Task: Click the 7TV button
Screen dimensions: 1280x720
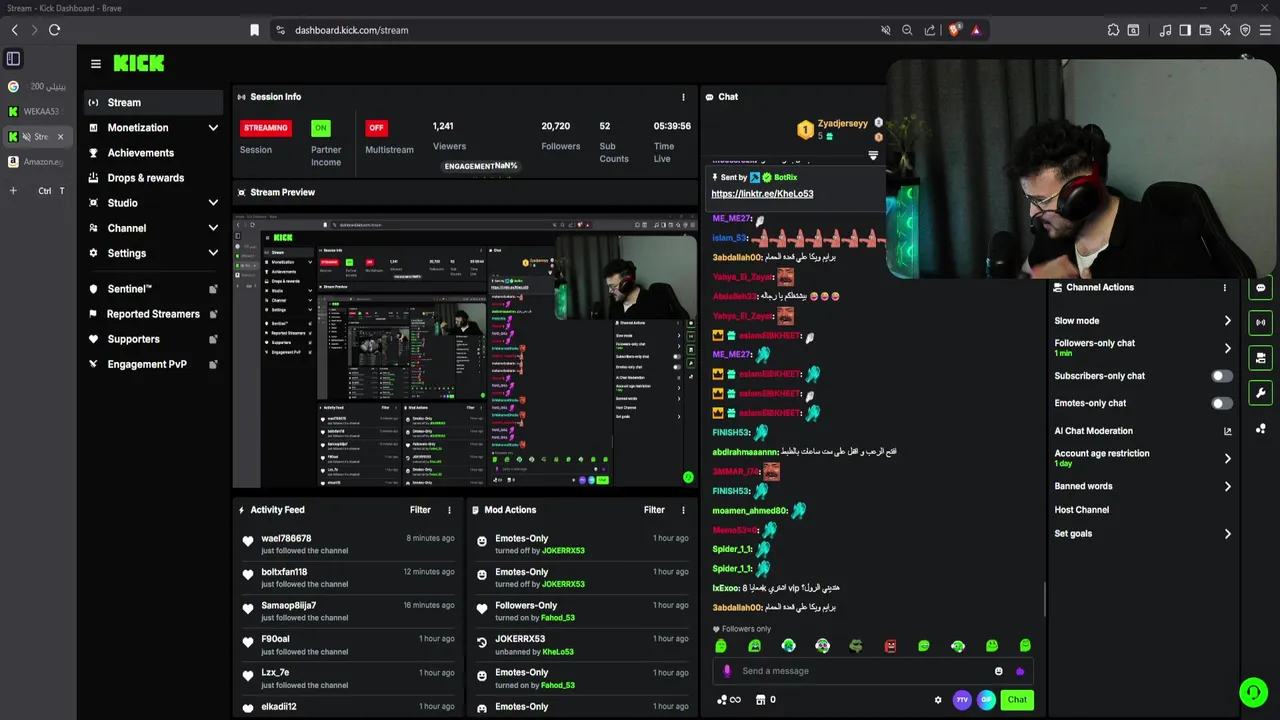Action: [962, 700]
